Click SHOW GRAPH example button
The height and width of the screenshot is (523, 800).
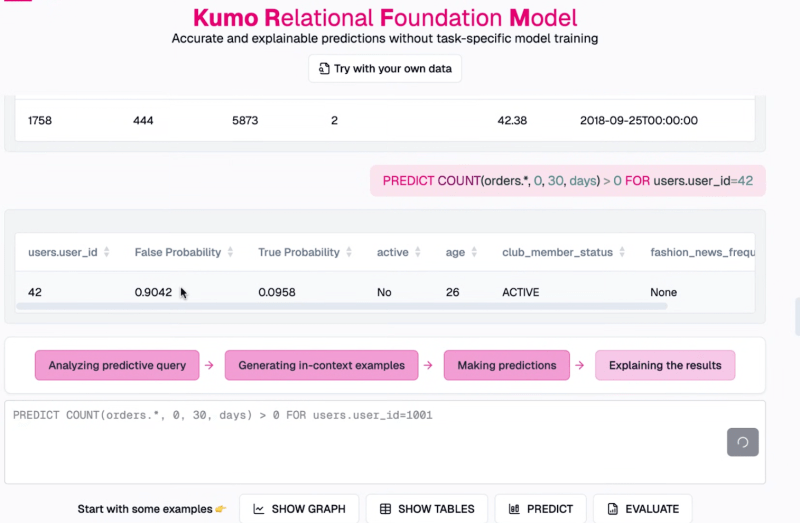(299, 508)
